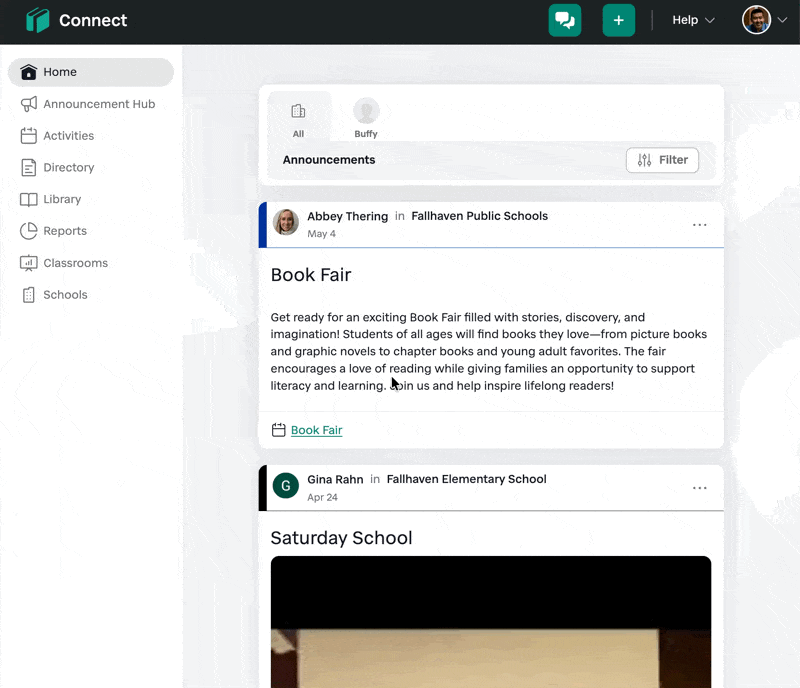800x688 pixels.
Task: Open Announcement Hub from sidebar
Action: click(x=91, y=104)
